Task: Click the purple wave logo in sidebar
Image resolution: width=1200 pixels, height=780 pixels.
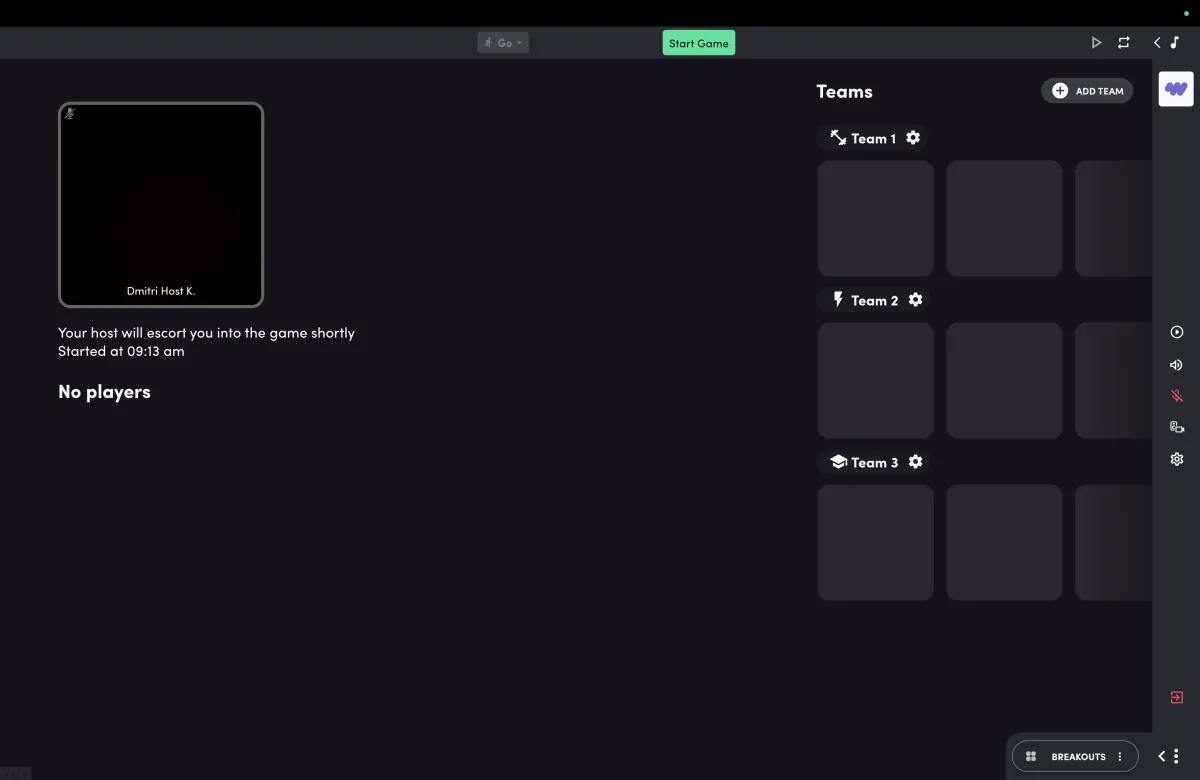Action: [x=1176, y=89]
